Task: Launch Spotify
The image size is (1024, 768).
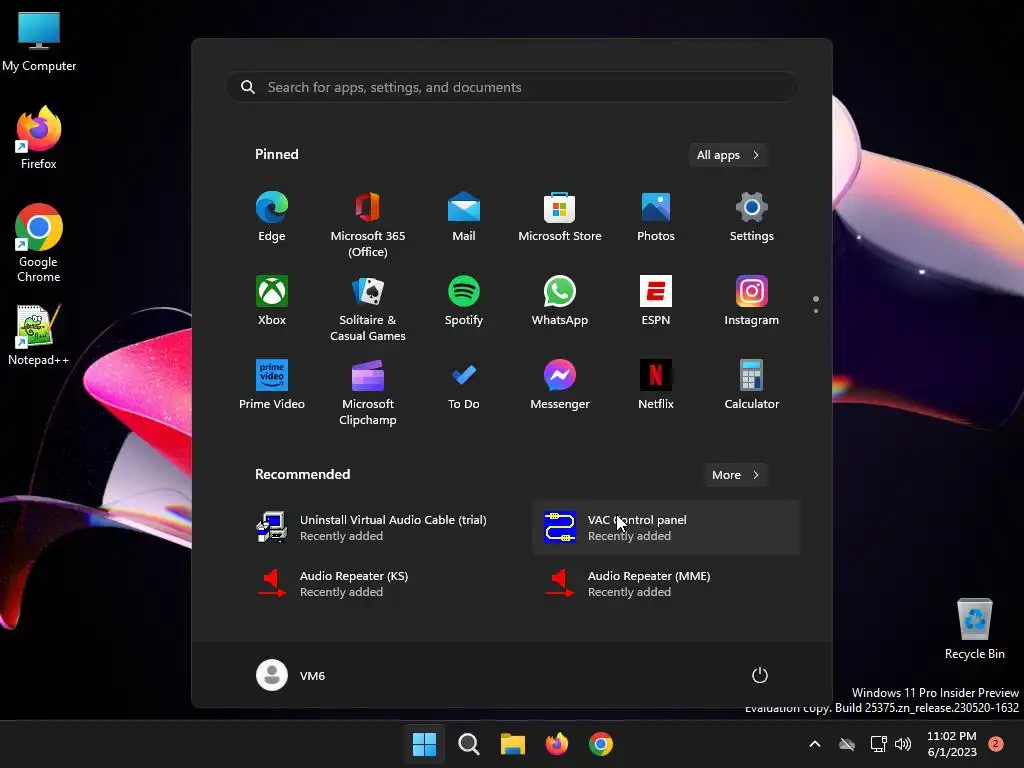Action: 464,300
